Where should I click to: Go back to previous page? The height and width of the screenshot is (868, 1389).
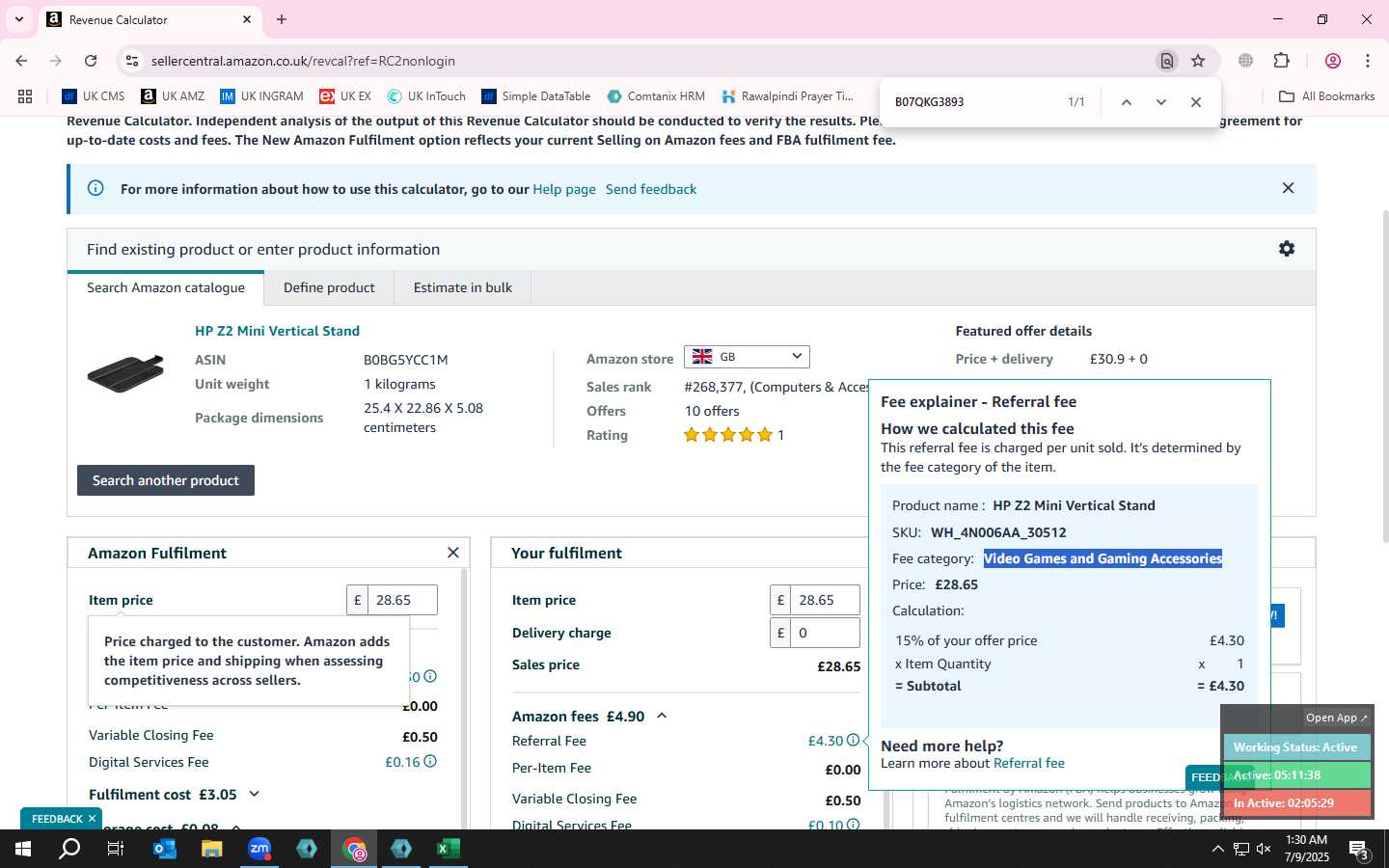click(x=21, y=61)
